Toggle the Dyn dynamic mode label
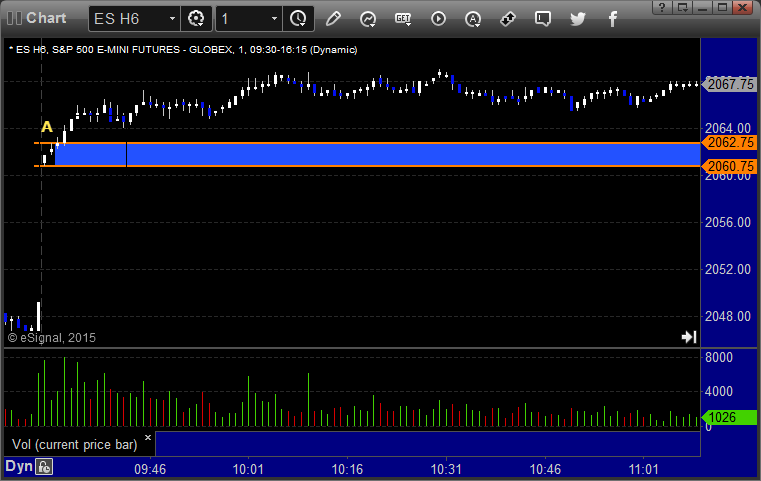Screen dimensions: 761x481 tap(19, 466)
